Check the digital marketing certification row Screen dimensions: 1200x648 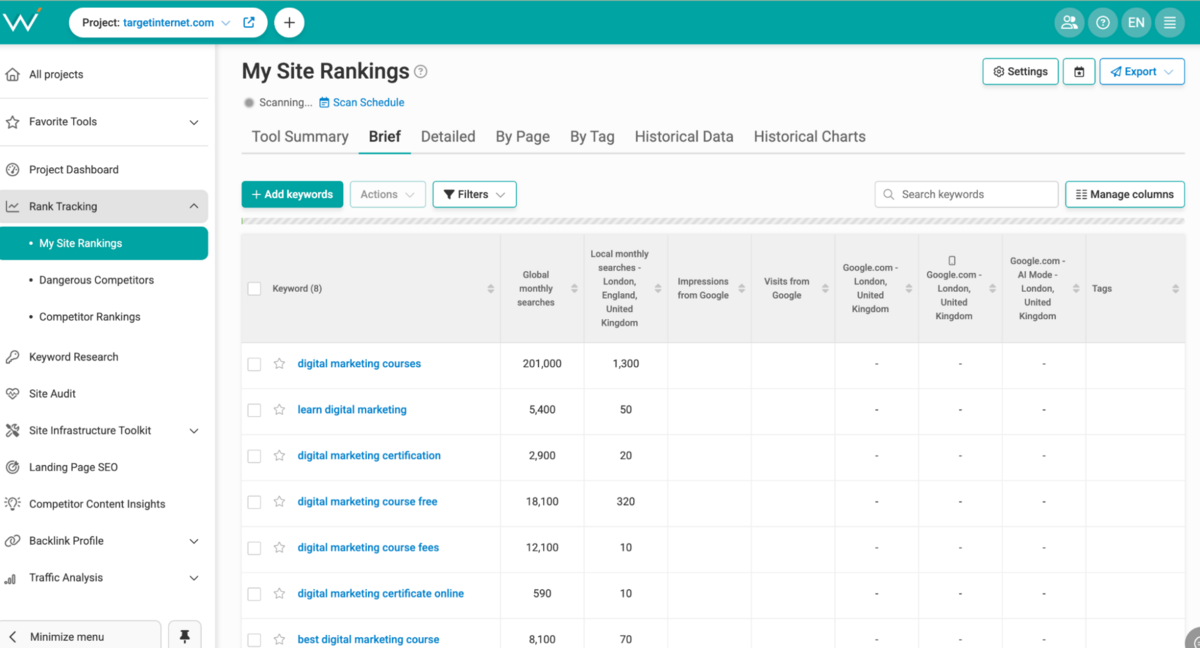254,456
